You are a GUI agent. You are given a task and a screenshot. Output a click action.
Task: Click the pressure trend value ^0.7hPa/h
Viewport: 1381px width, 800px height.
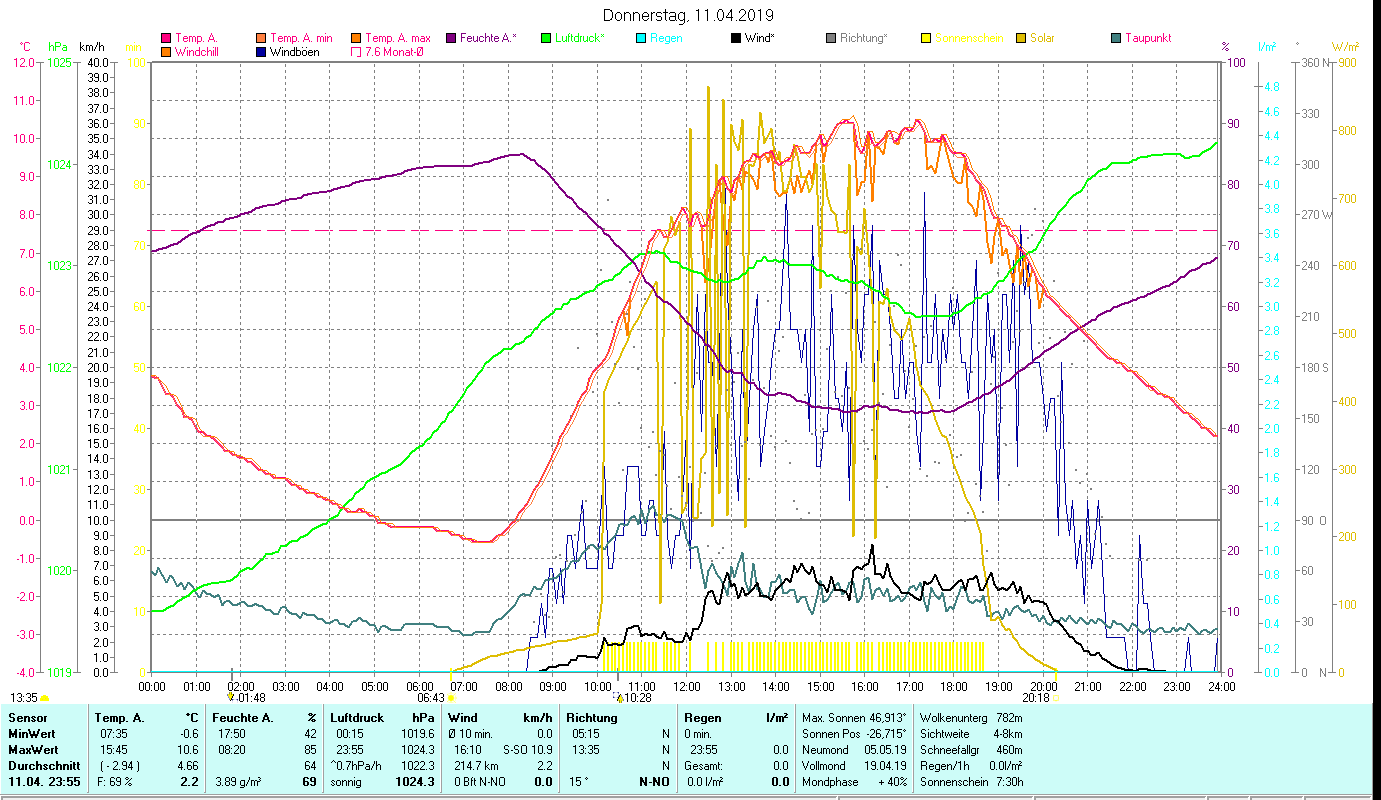(356, 765)
